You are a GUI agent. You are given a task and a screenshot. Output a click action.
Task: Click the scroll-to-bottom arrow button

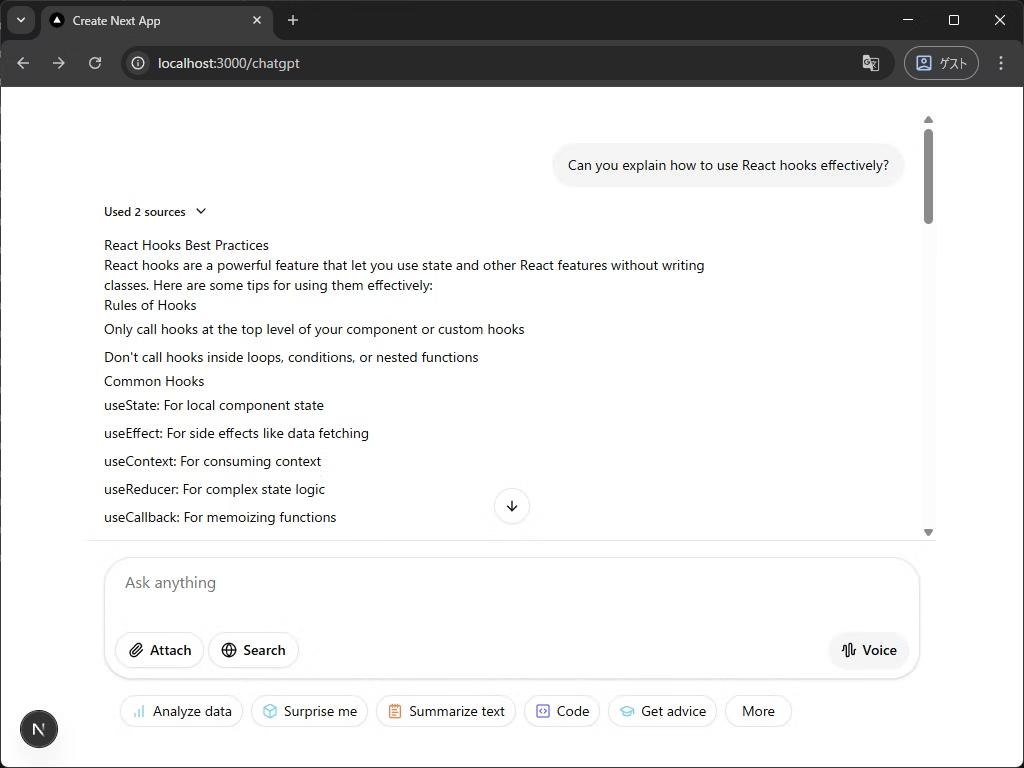[512, 506]
